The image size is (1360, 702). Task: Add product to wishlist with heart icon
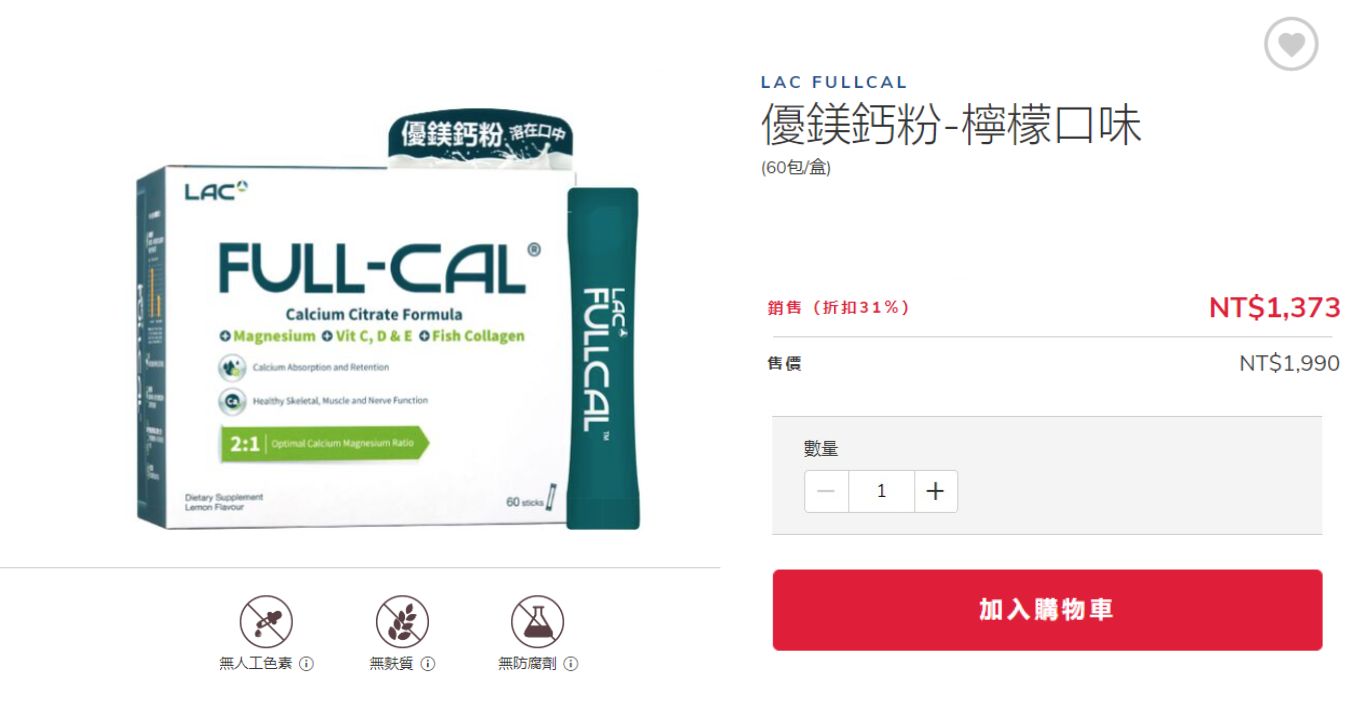1291,44
